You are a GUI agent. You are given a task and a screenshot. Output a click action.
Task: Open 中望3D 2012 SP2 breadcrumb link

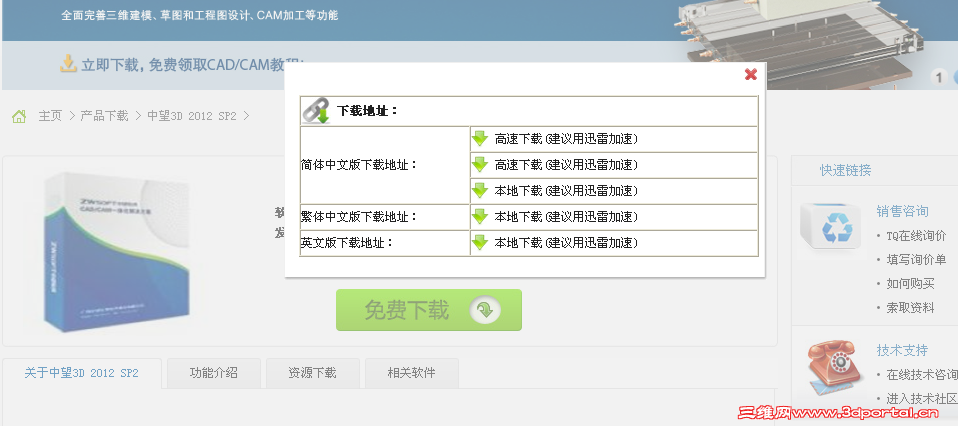pos(192,116)
